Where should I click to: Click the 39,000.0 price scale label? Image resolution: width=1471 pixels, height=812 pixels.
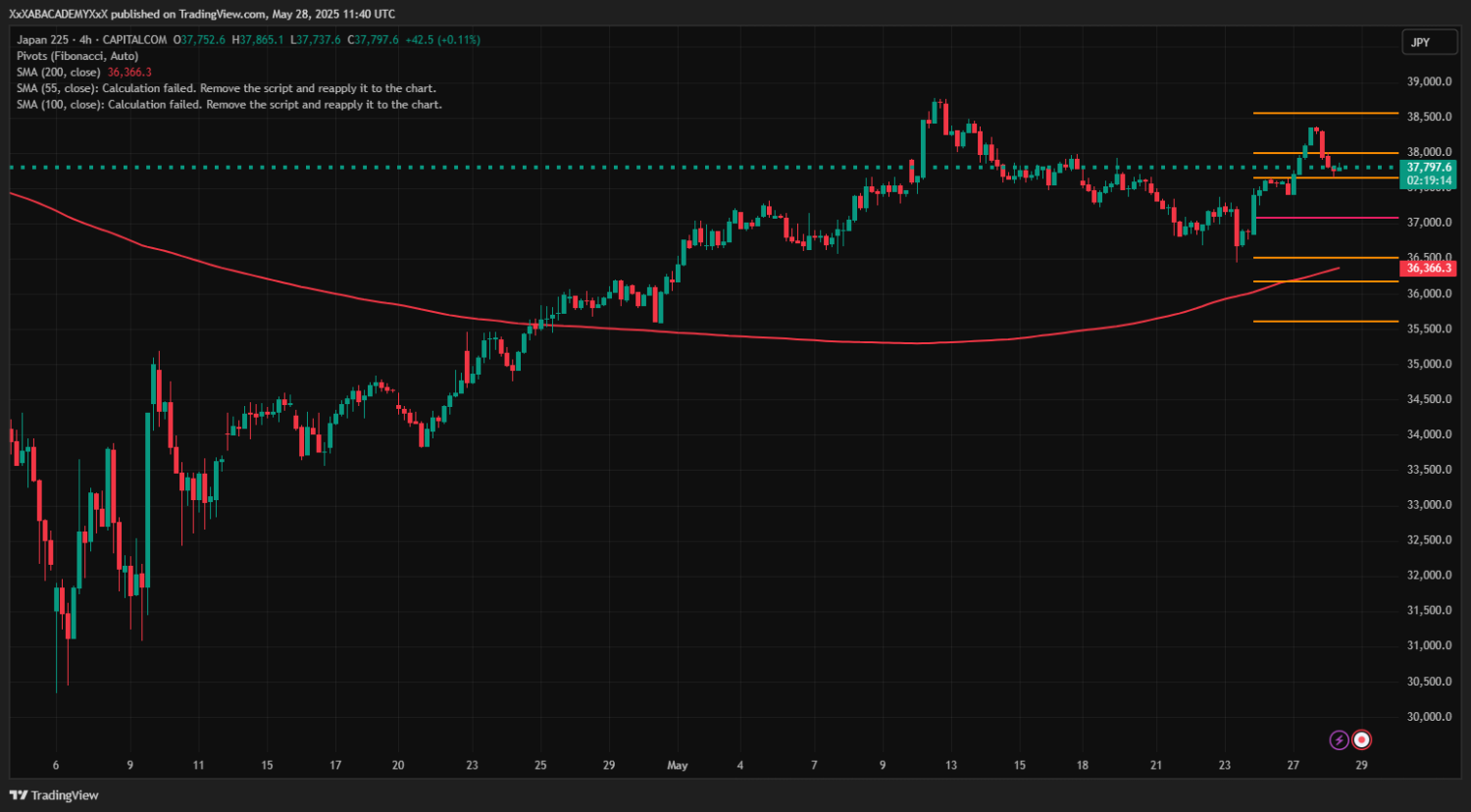(x=1429, y=81)
